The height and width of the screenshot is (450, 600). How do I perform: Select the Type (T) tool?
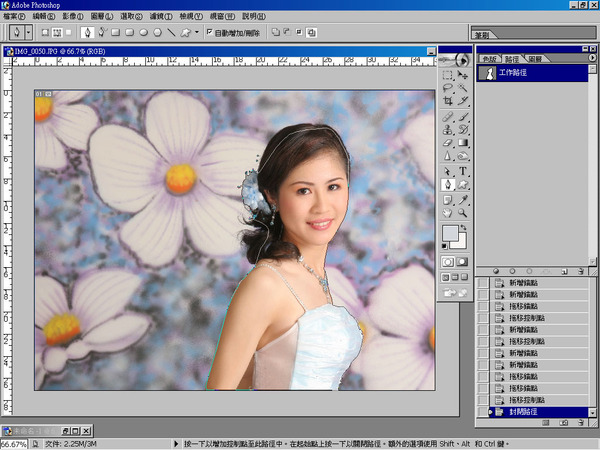click(464, 171)
